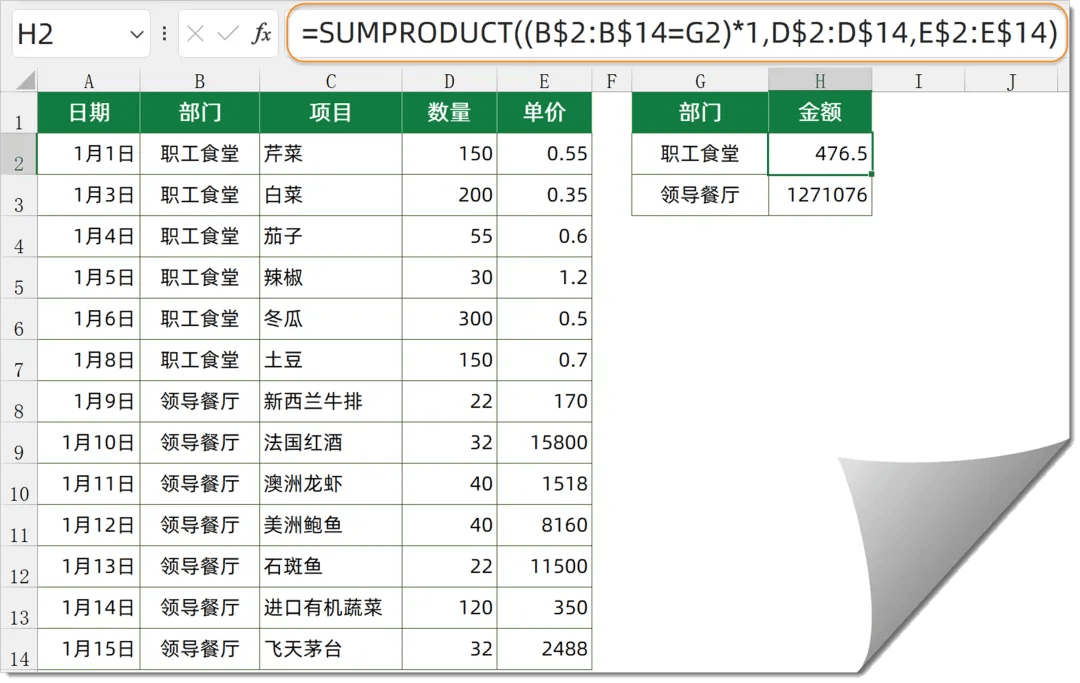Click the unit price cell 0.55
The width and height of the screenshot is (1080, 683).
coord(544,154)
